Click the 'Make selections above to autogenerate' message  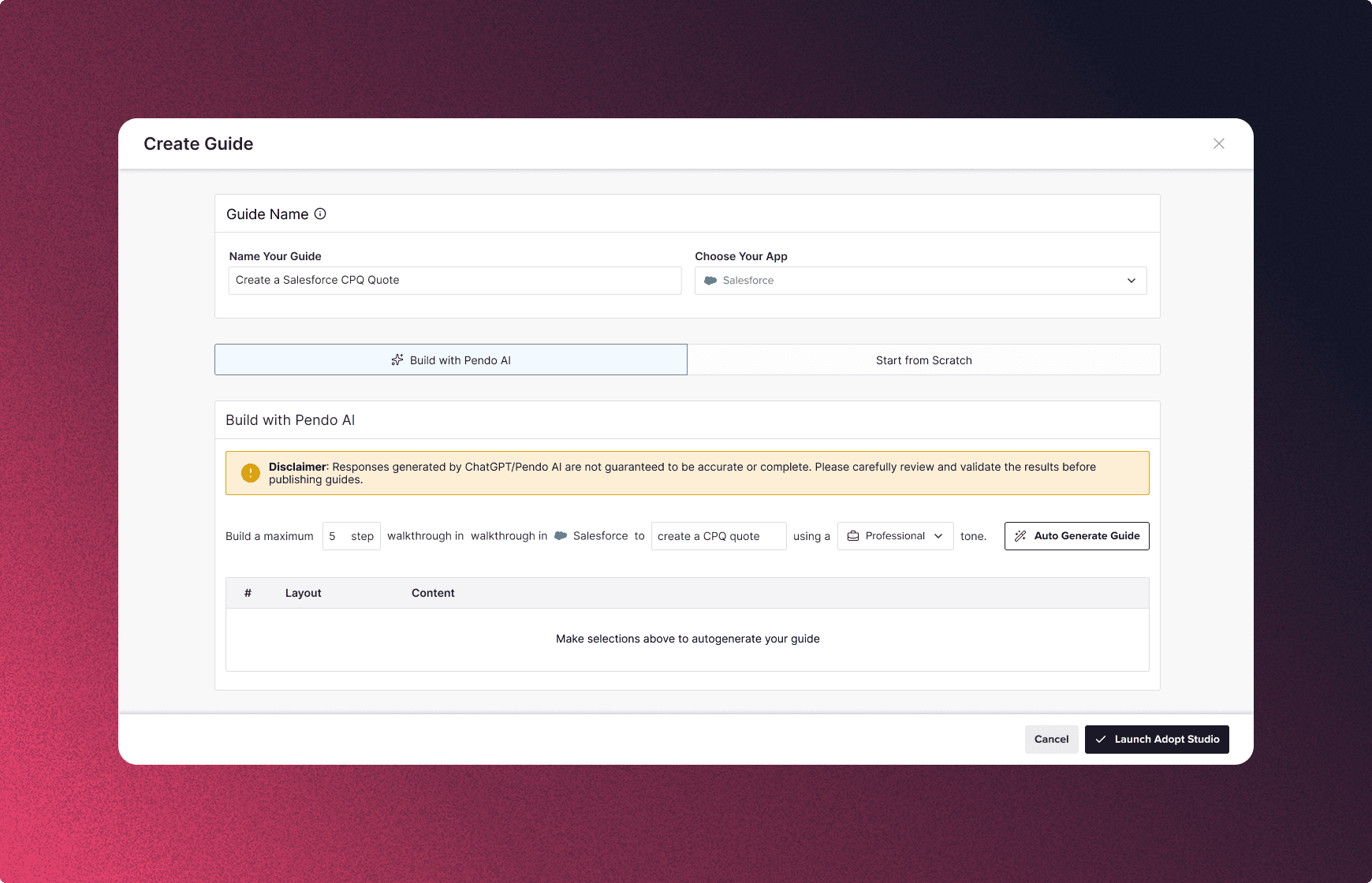688,639
